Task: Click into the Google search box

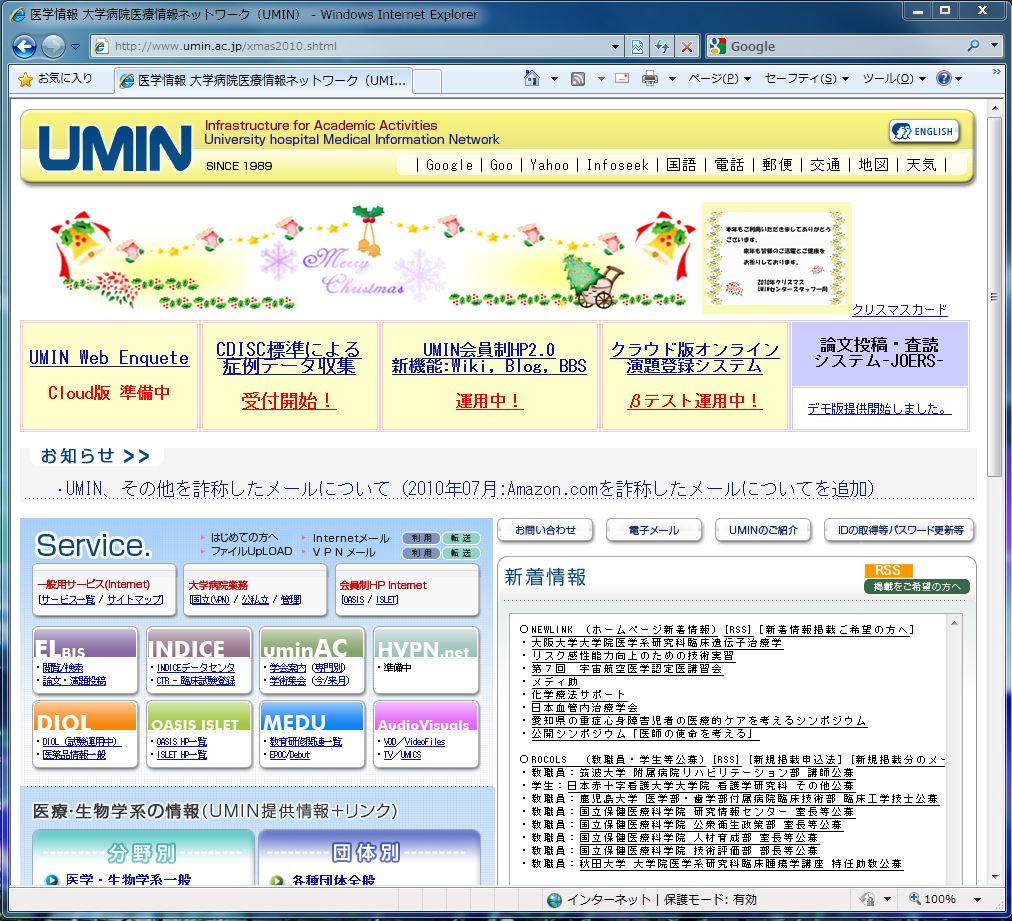Action: click(840, 46)
